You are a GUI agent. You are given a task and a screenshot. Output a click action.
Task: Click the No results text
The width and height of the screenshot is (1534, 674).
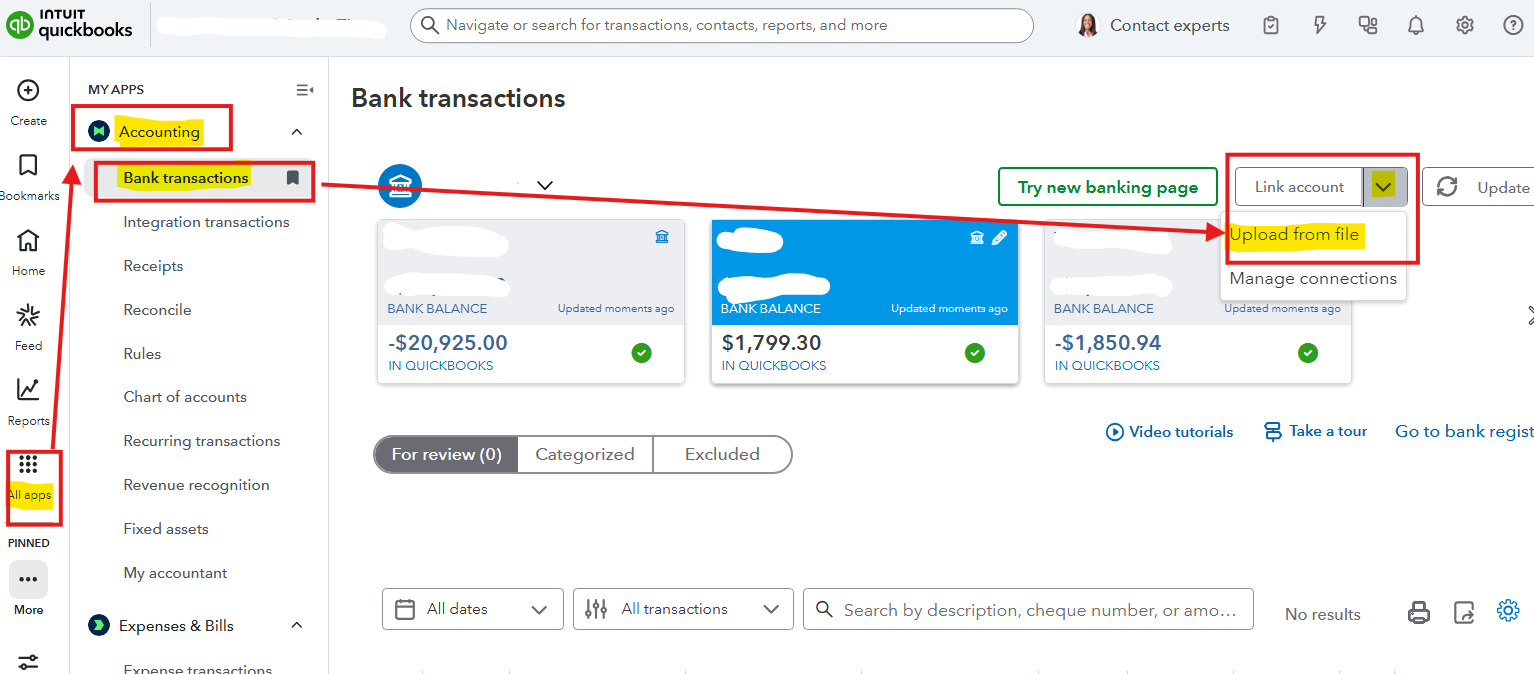pos(1322,614)
